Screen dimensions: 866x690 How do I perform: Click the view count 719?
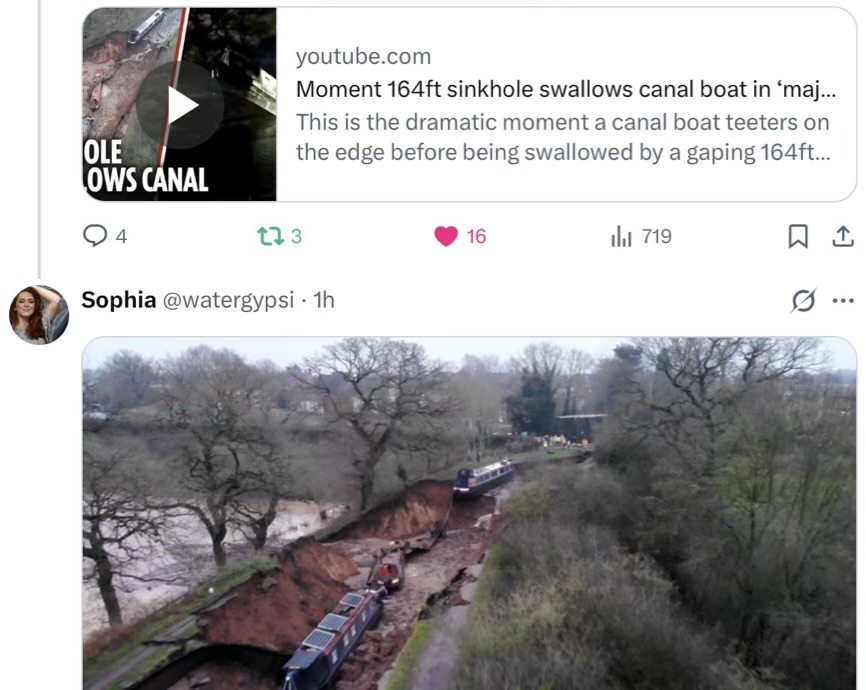[656, 236]
